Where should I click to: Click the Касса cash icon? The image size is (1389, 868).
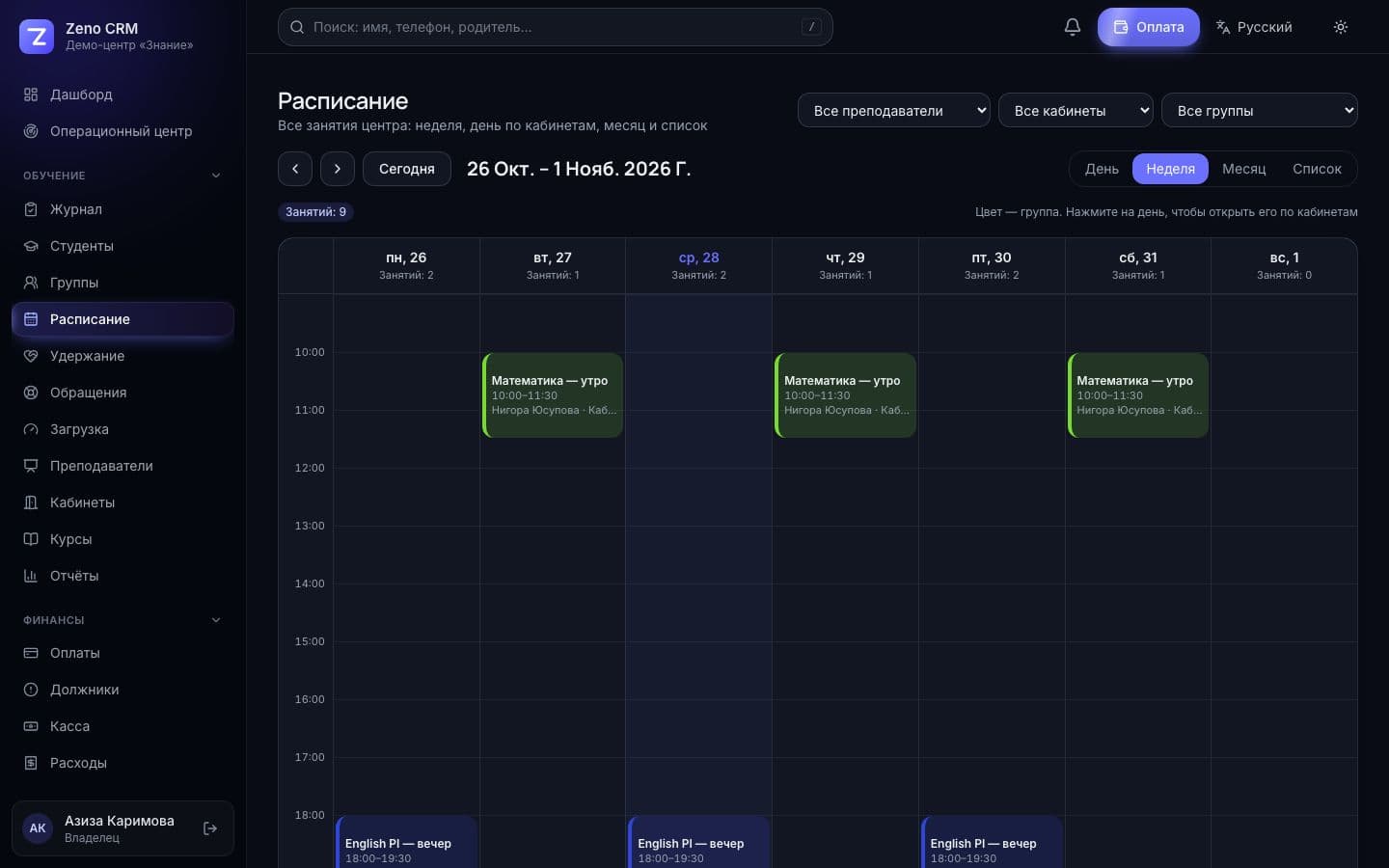point(31,726)
